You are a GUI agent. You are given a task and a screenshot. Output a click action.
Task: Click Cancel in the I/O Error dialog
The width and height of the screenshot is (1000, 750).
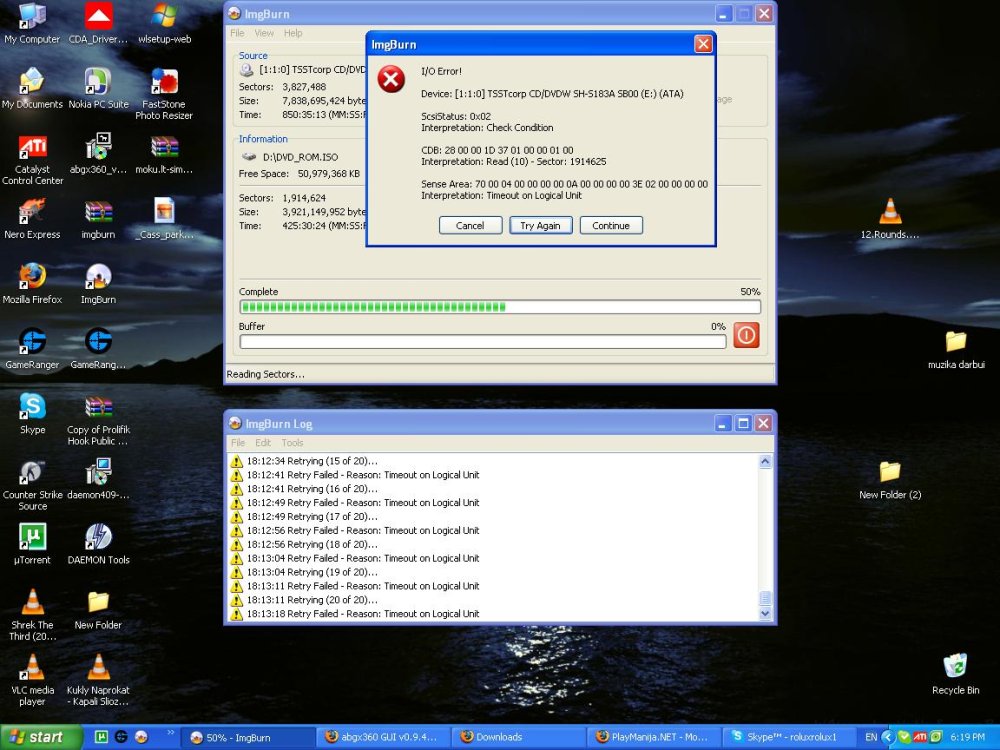pyautogui.click(x=470, y=225)
